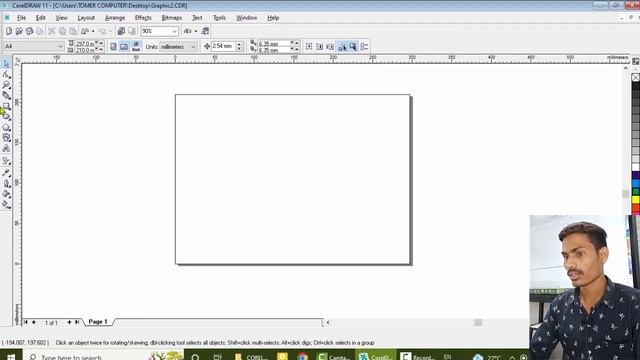640x360 pixels.
Task: Click the Open file icon
Action: (x=19, y=31)
